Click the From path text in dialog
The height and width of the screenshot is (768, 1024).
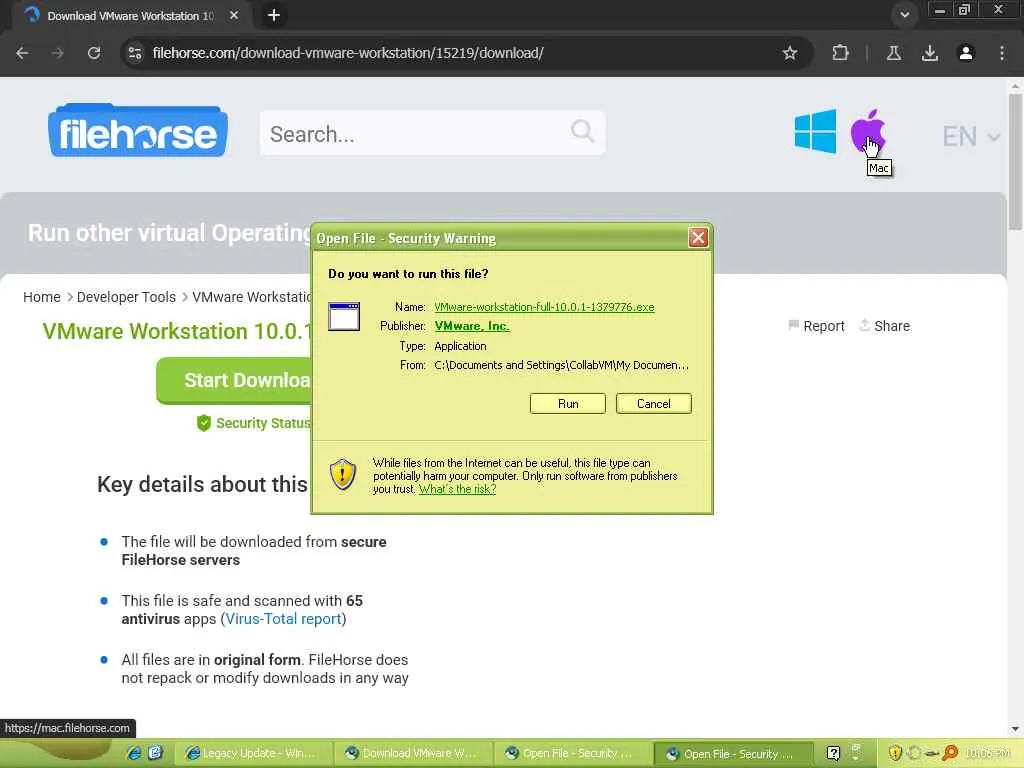pos(561,365)
